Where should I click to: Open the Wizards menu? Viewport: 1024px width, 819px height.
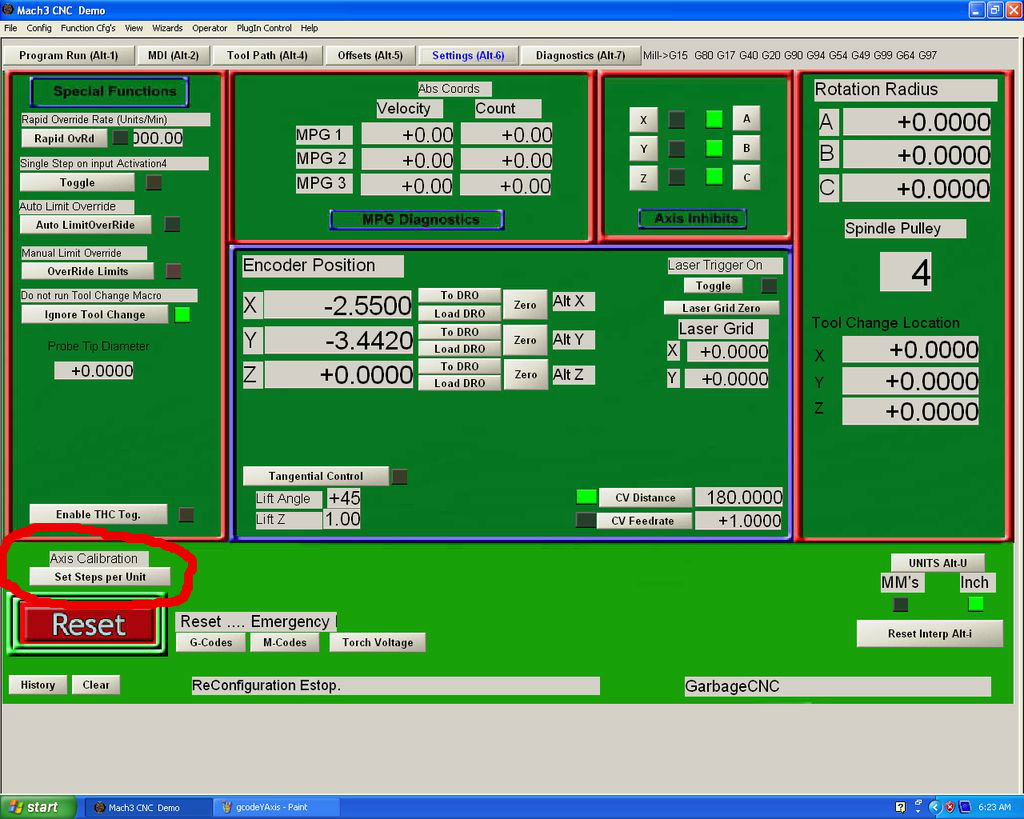coord(167,28)
